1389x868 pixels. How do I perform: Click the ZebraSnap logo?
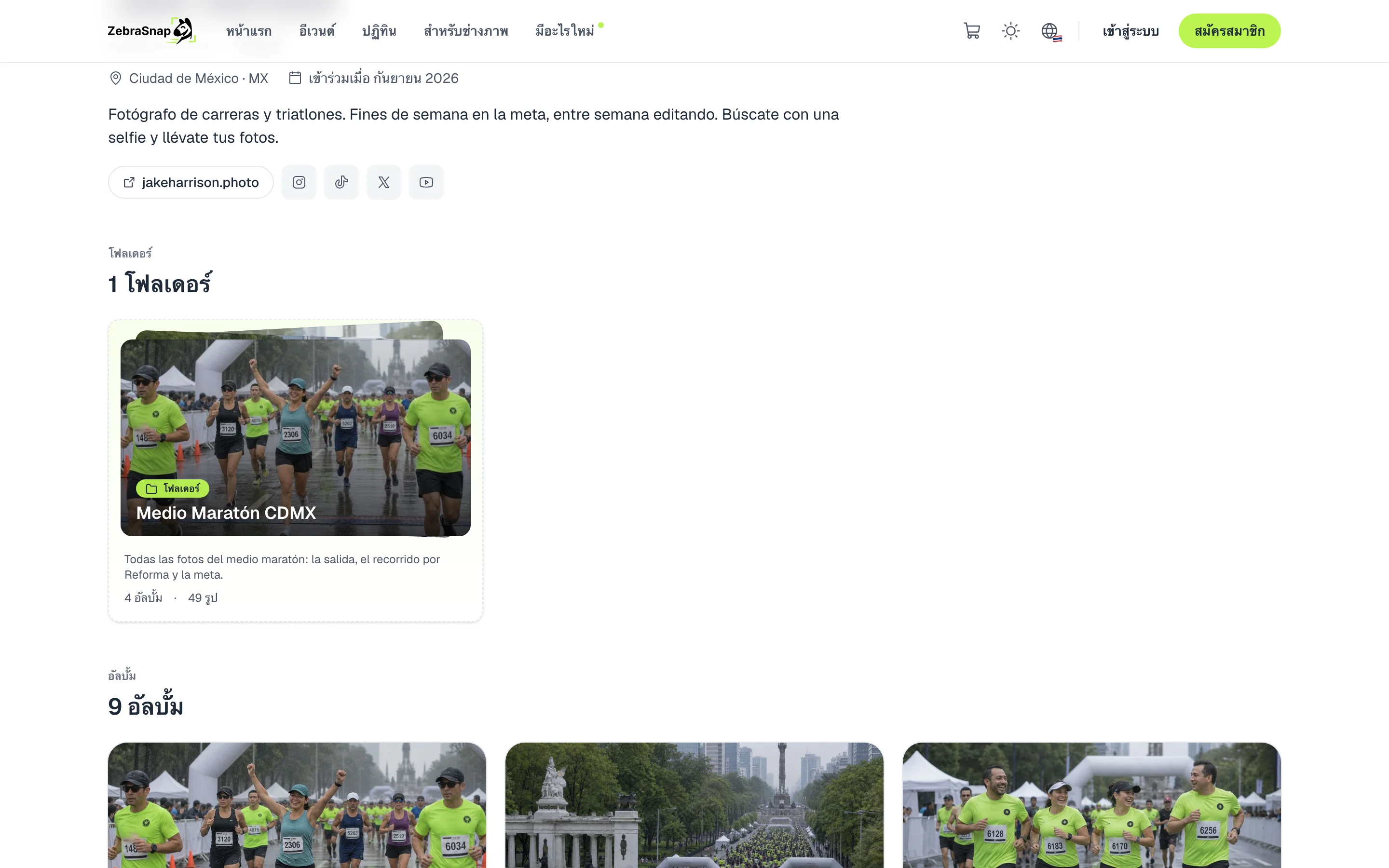click(x=151, y=31)
